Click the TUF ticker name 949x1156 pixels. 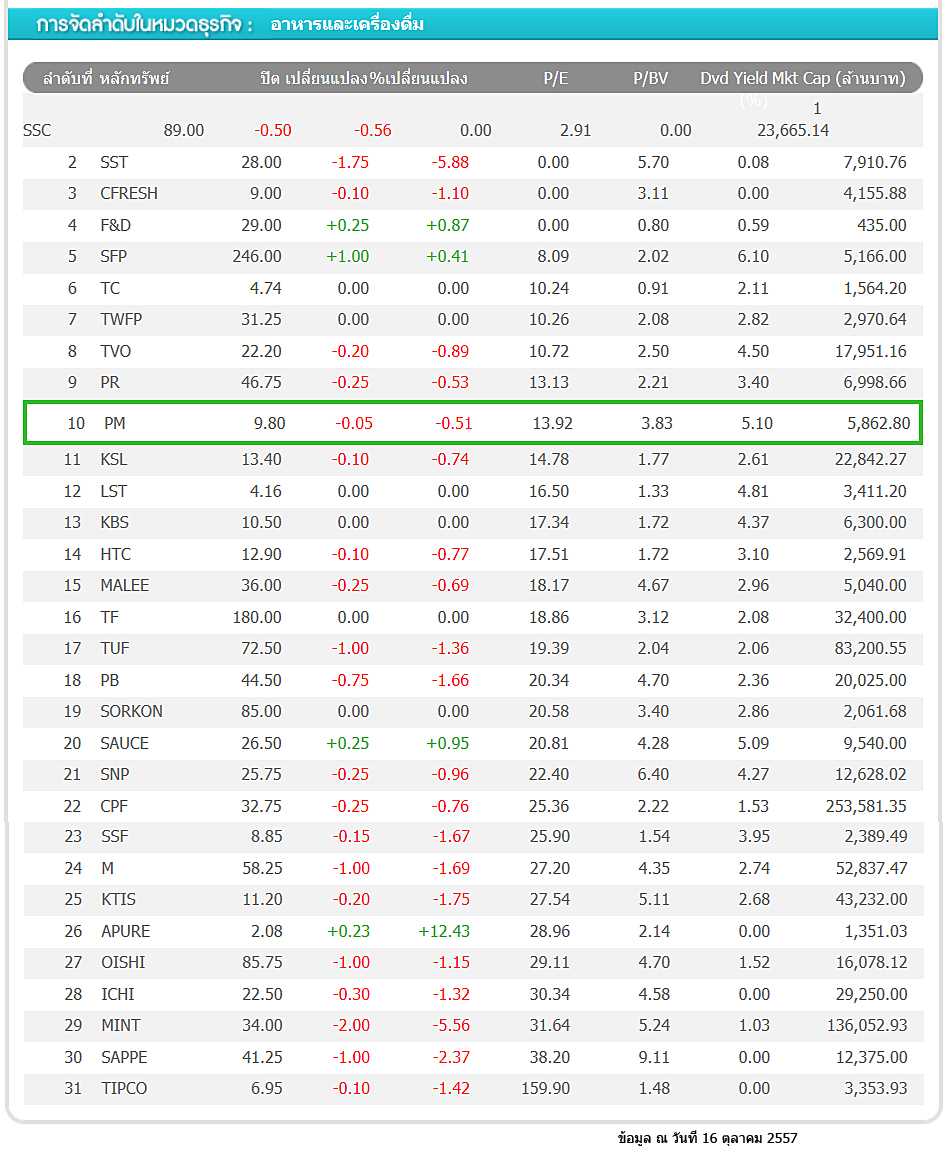coord(115,648)
